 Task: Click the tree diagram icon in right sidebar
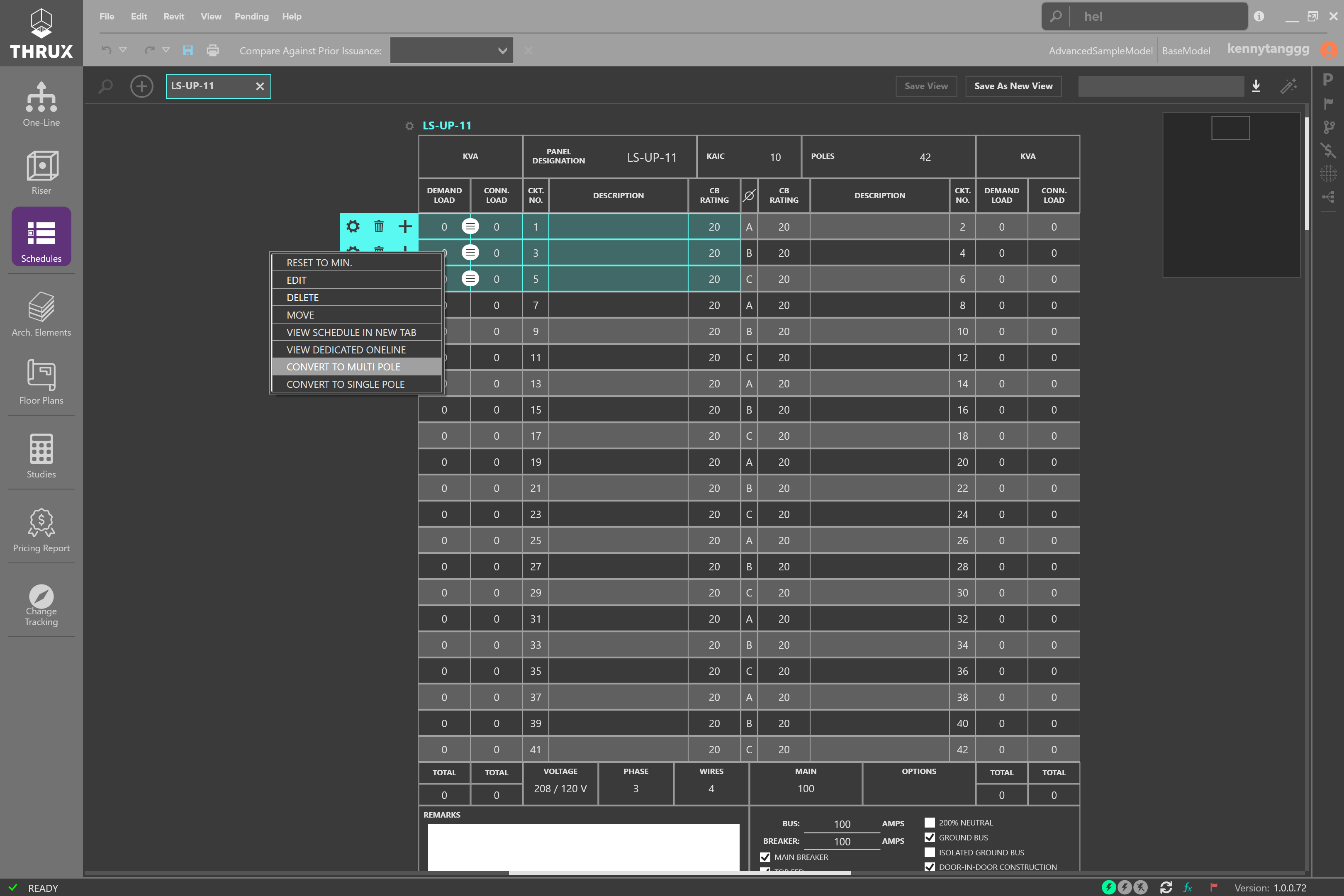[x=1329, y=197]
